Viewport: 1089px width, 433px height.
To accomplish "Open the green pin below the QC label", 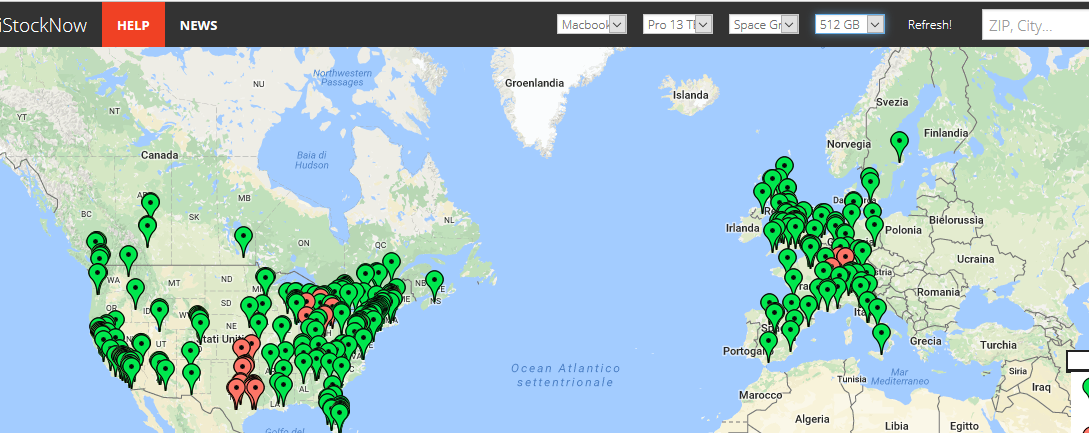I will tap(392, 268).
